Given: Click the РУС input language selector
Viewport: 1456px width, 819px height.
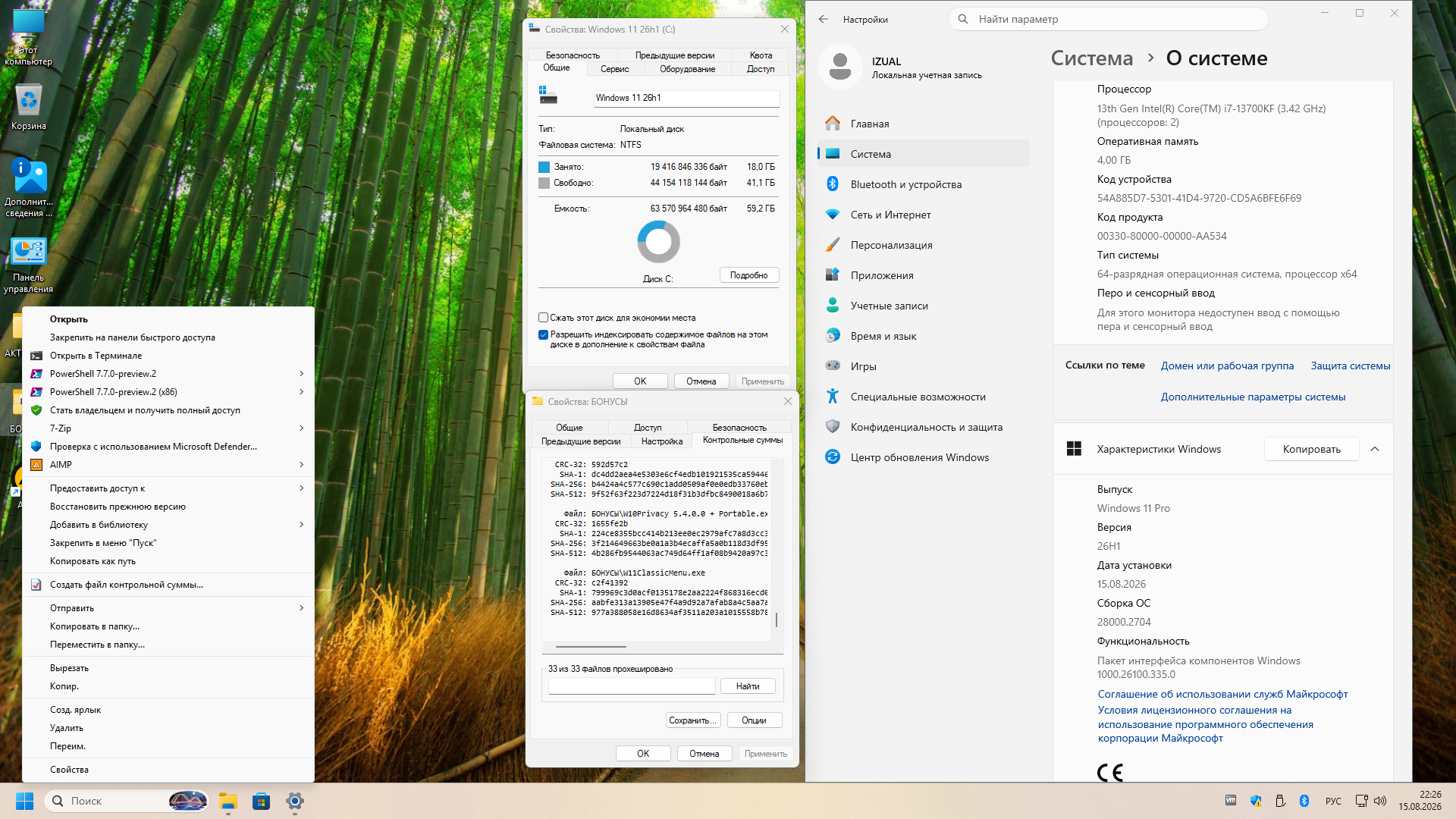Looking at the screenshot, I should tap(1333, 801).
